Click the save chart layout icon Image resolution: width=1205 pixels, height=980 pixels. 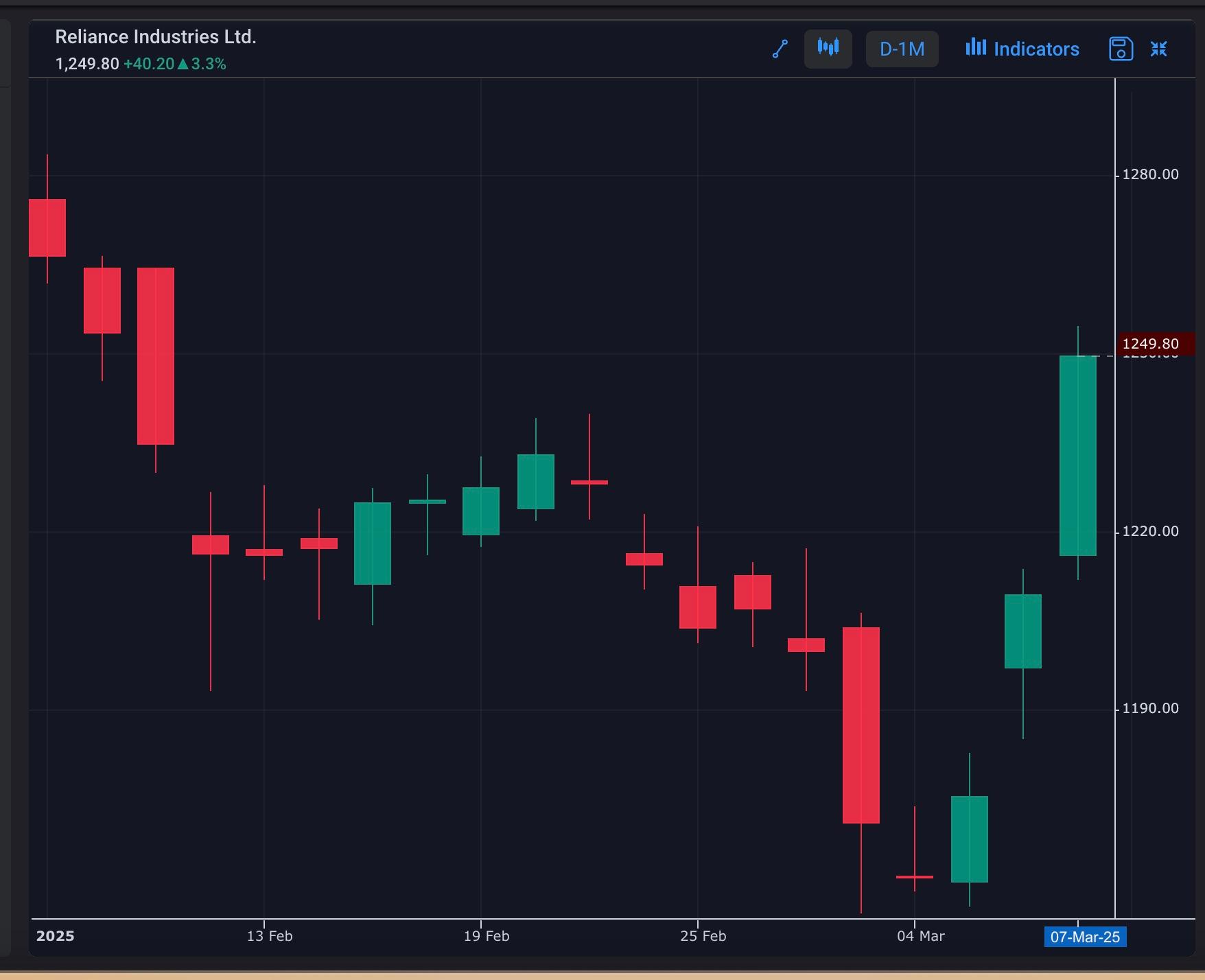point(1121,49)
